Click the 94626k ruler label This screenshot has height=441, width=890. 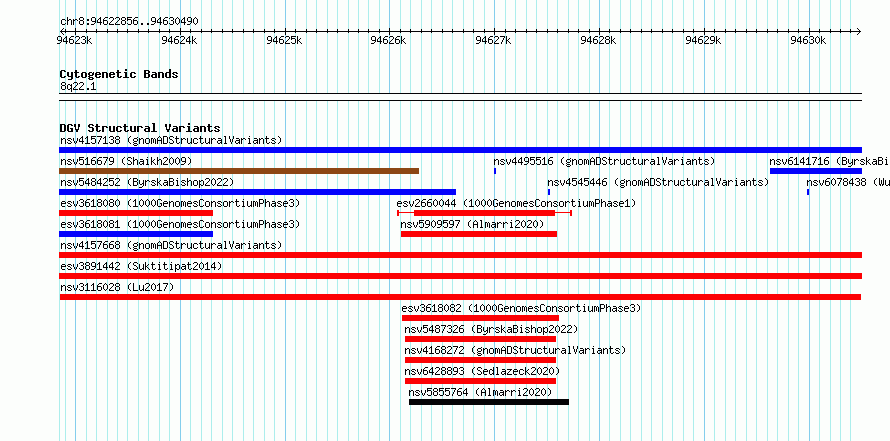coord(389,40)
